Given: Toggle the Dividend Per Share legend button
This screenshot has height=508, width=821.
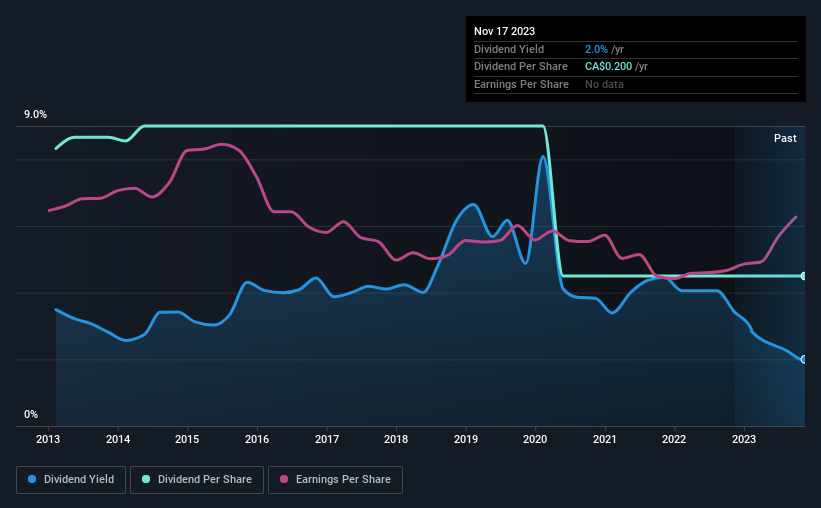Looking at the screenshot, I should (x=197, y=480).
